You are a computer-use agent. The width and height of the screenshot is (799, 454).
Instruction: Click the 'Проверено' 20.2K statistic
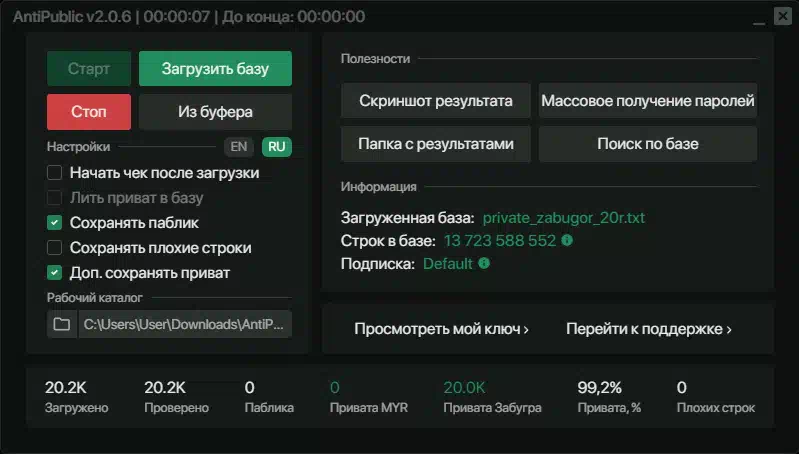(176, 397)
